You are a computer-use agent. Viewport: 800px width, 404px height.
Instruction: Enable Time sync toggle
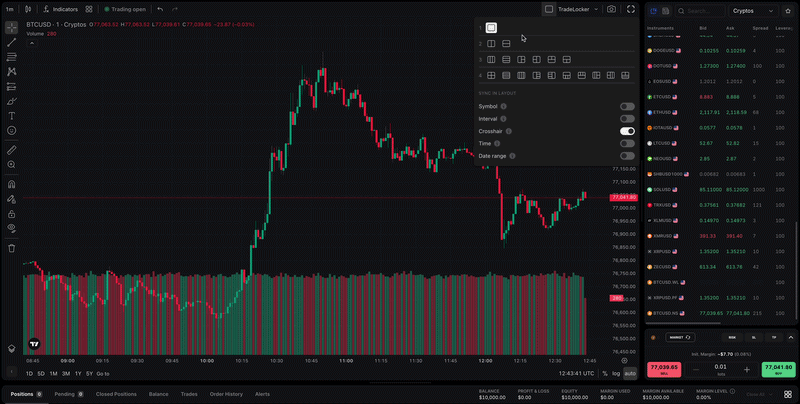627,144
